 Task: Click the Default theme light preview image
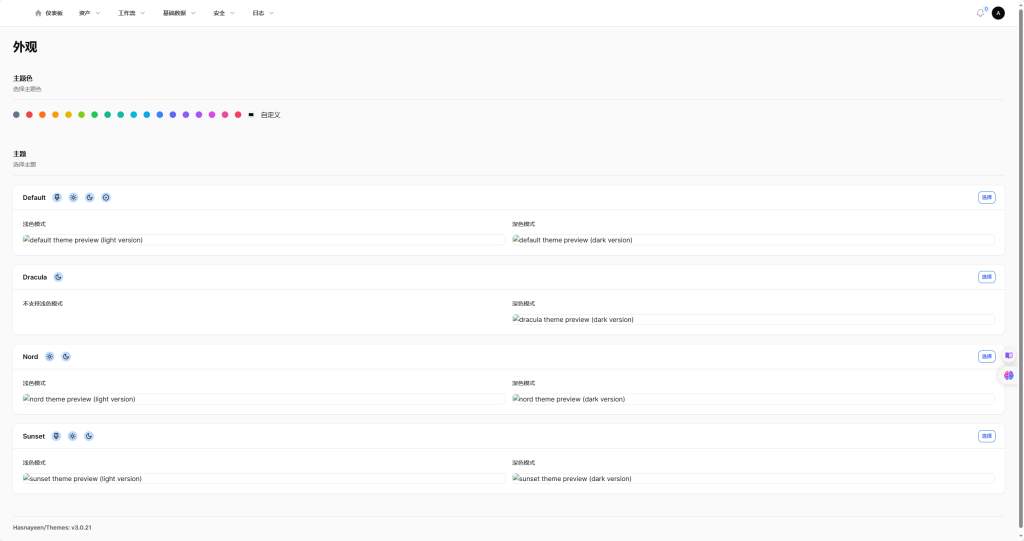[x=264, y=240]
